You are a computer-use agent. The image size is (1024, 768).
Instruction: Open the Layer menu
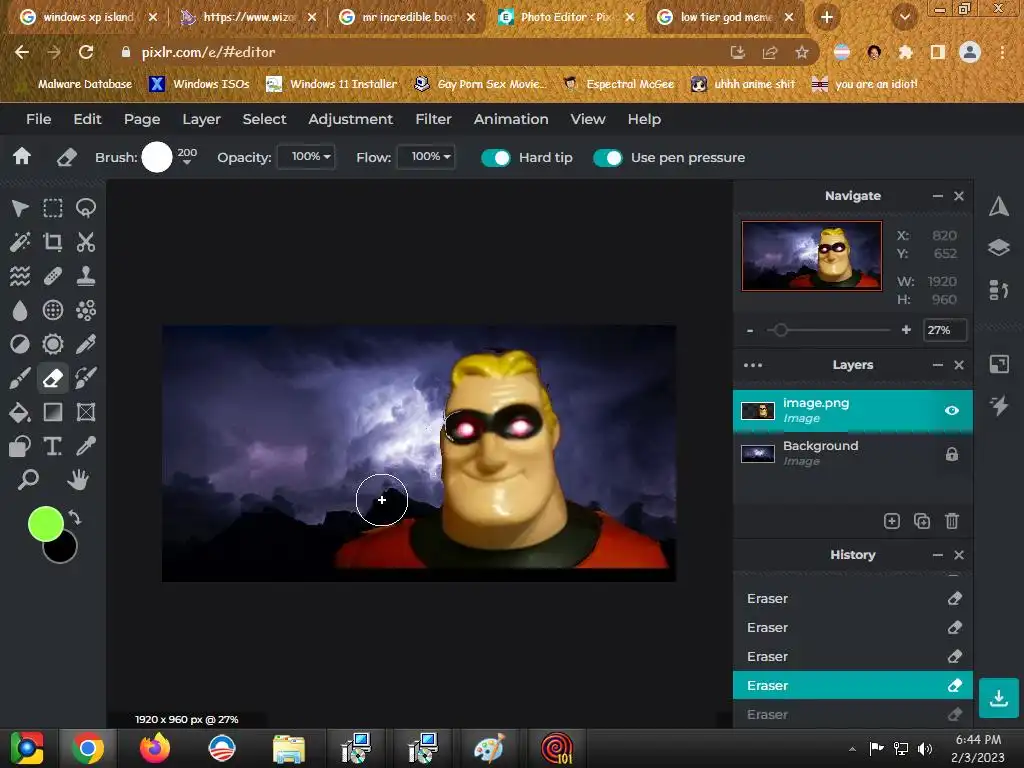201,119
